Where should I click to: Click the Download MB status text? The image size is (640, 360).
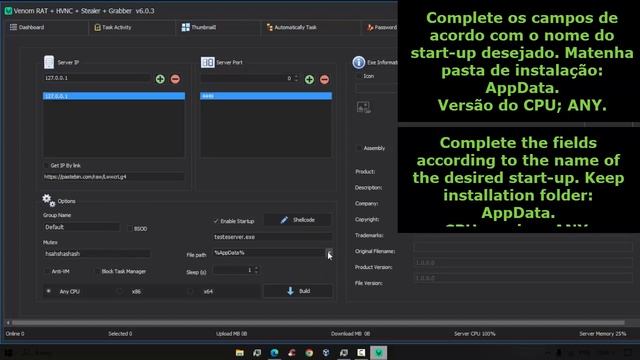pos(350,333)
